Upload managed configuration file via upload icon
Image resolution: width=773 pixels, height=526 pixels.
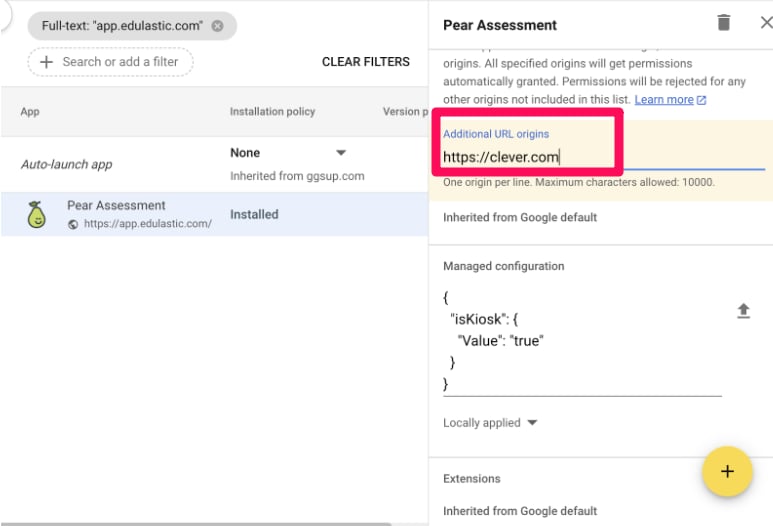[x=743, y=311]
